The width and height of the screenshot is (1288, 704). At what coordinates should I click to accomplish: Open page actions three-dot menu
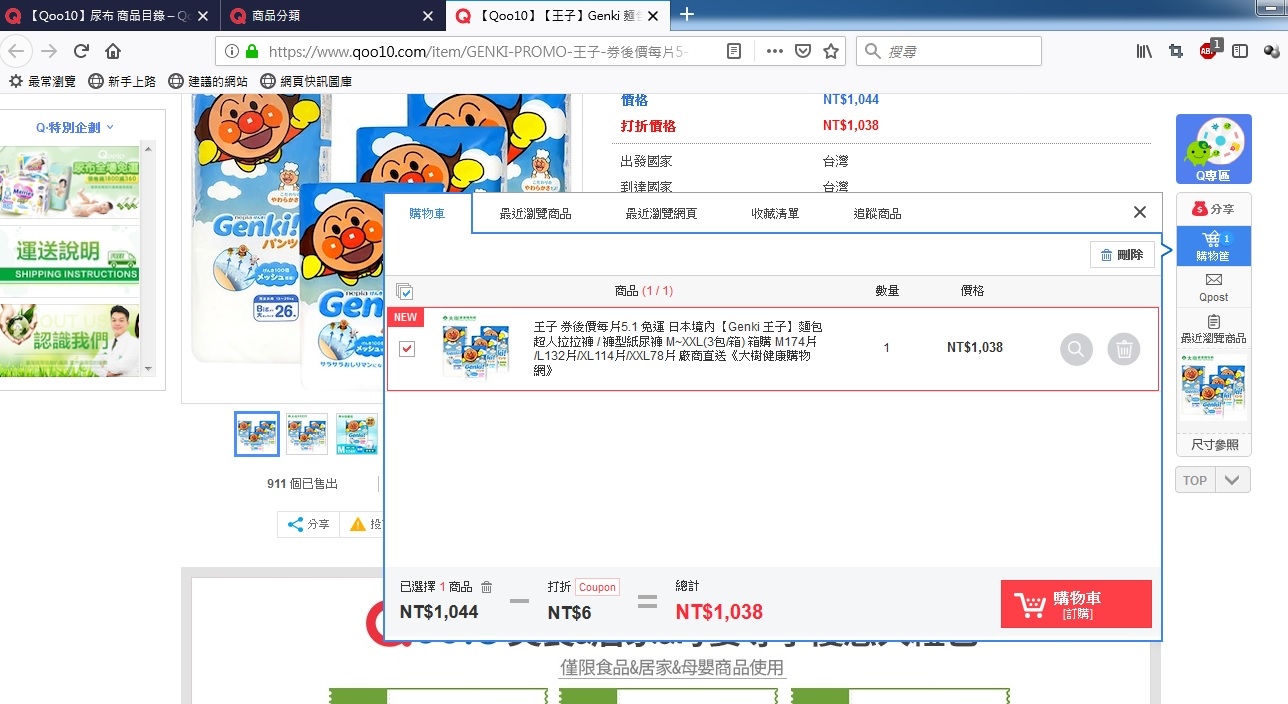click(775, 51)
